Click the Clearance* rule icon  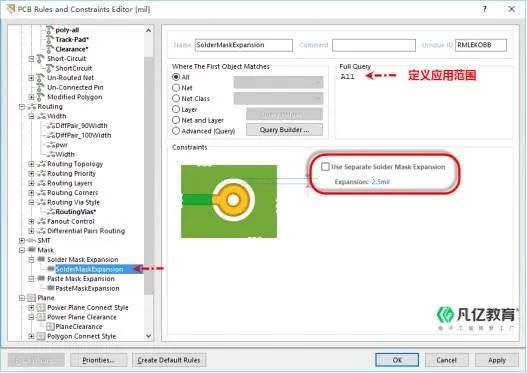click(50, 49)
